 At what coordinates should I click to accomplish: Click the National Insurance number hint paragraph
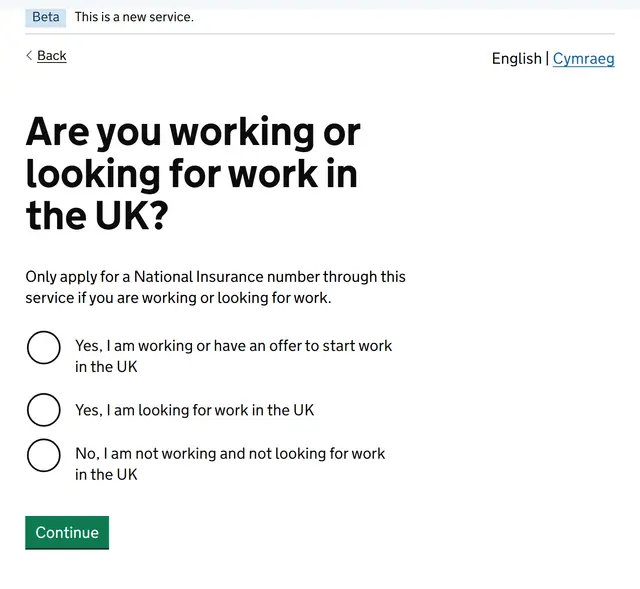[216, 287]
